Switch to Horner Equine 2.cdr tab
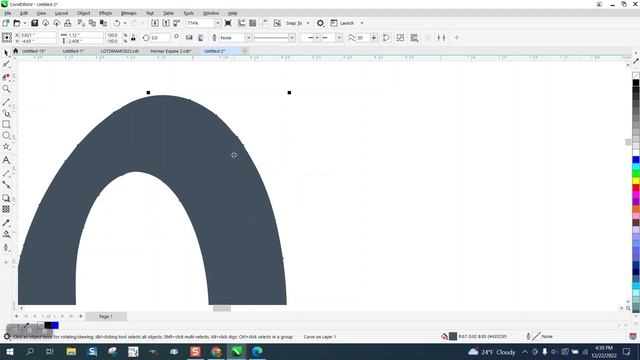The width and height of the screenshot is (640, 360). [171, 51]
